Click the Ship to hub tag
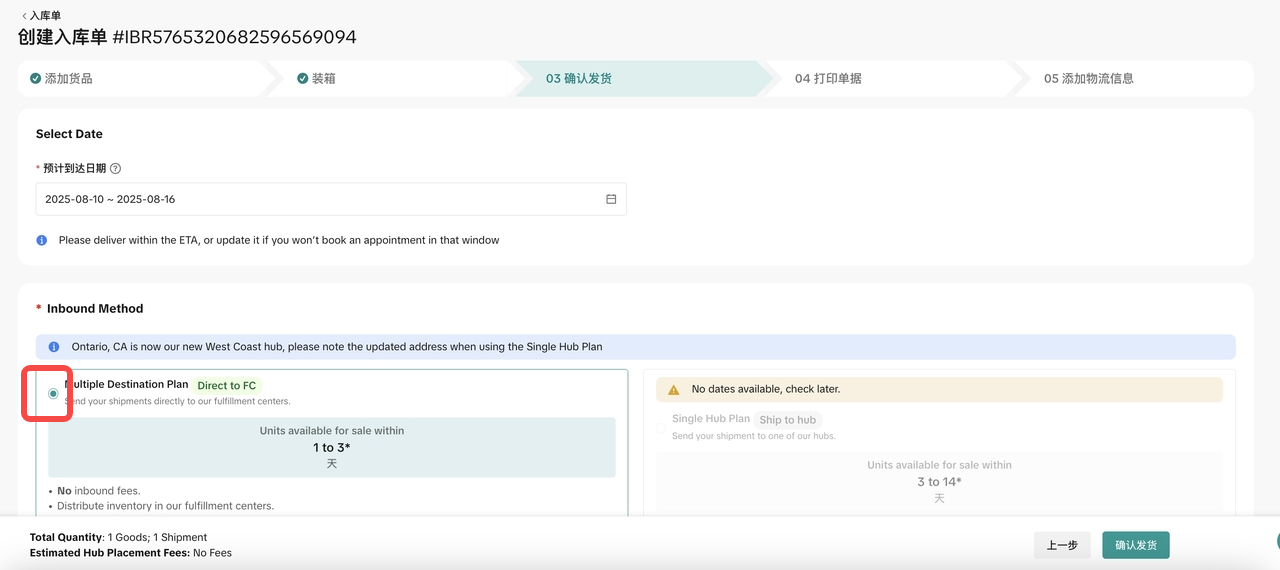 [x=787, y=420]
